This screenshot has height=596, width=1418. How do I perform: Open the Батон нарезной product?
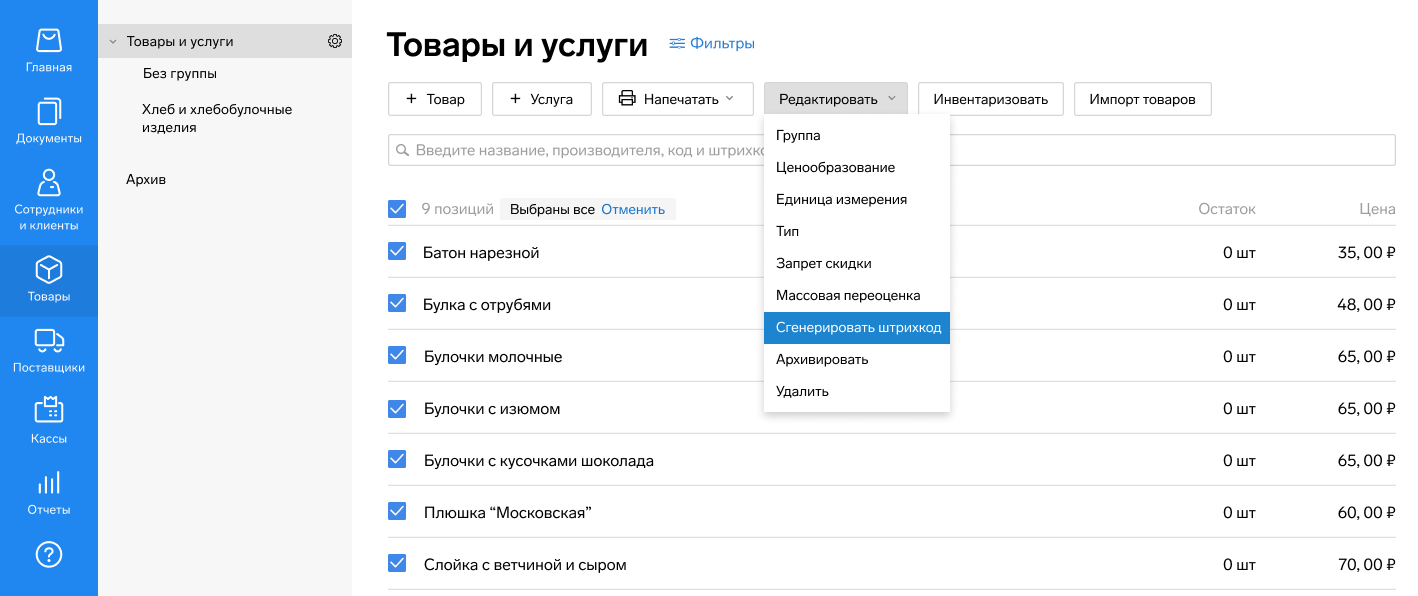pos(481,252)
